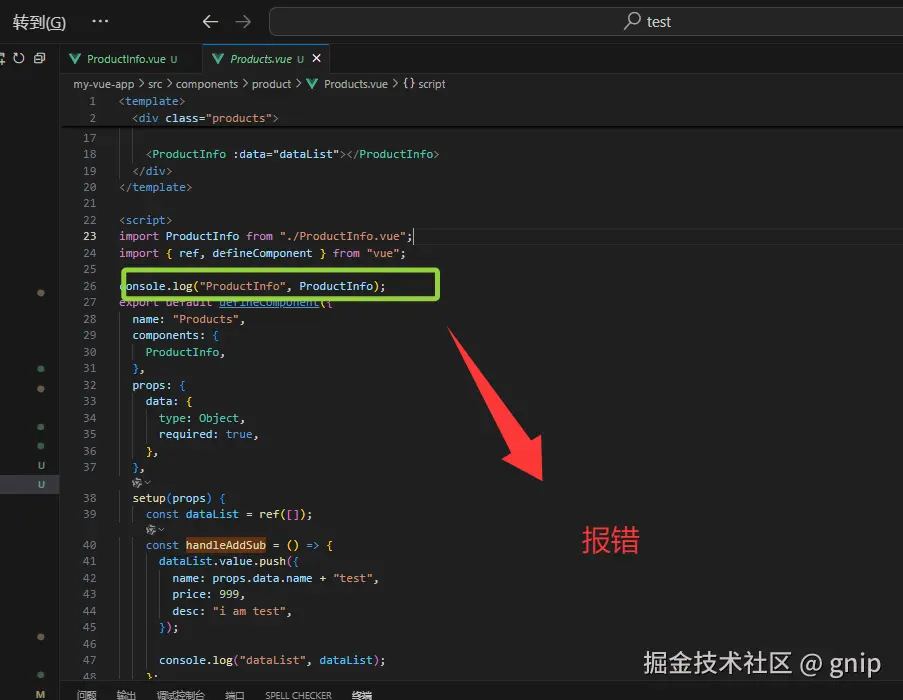Click the curly braces icon before script
The image size is (903, 700).
pos(409,83)
